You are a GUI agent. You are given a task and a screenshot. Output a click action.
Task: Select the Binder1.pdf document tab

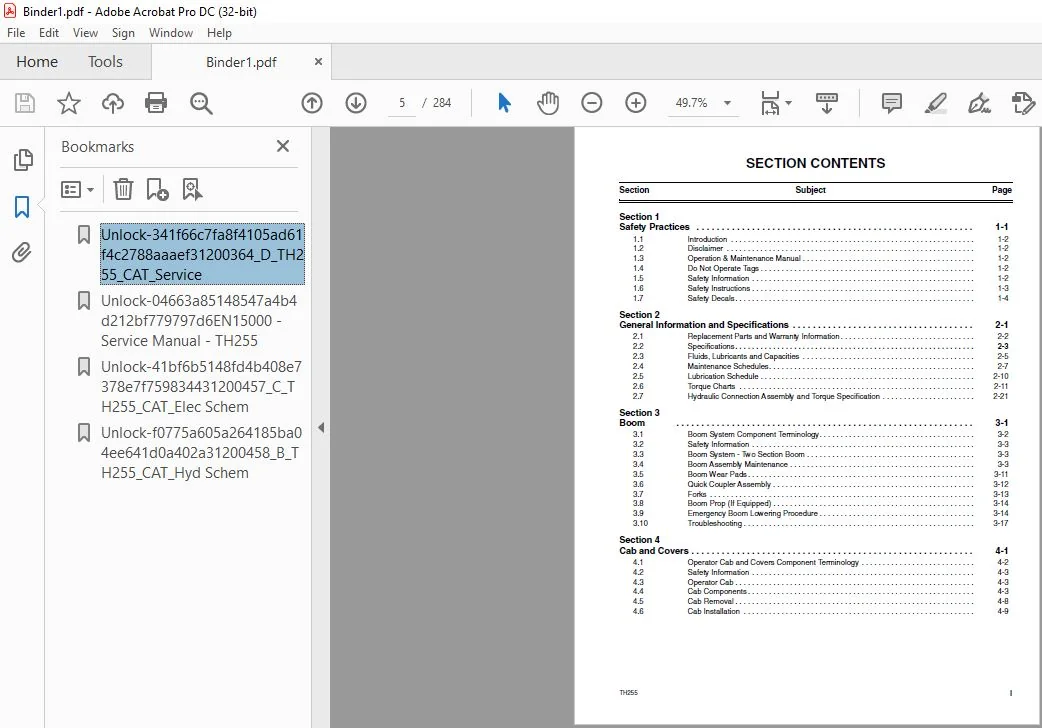pyautogui.click(x=241, y=62)
